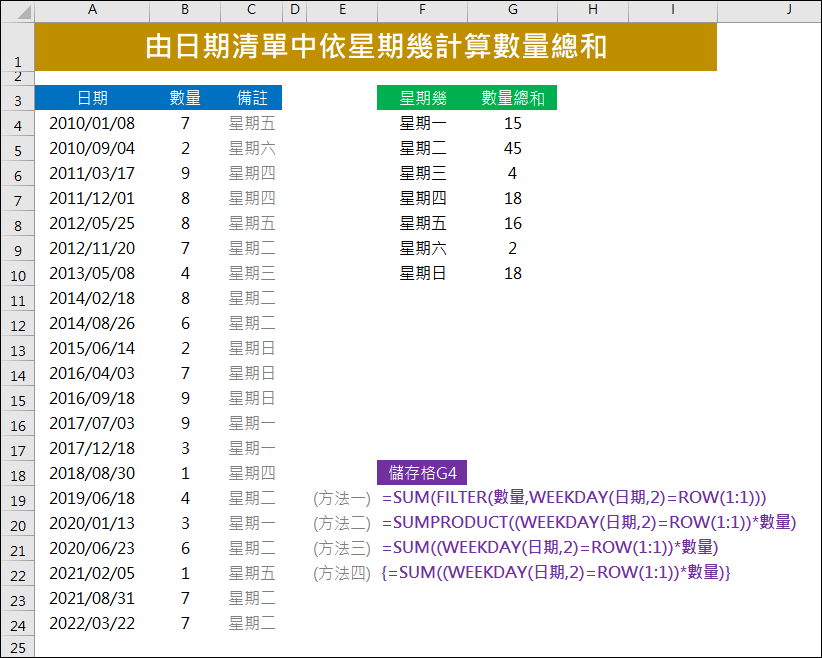Click 星期日 in the summary table
This screenshot has height=658, width=822.
(x=423, y=273)
